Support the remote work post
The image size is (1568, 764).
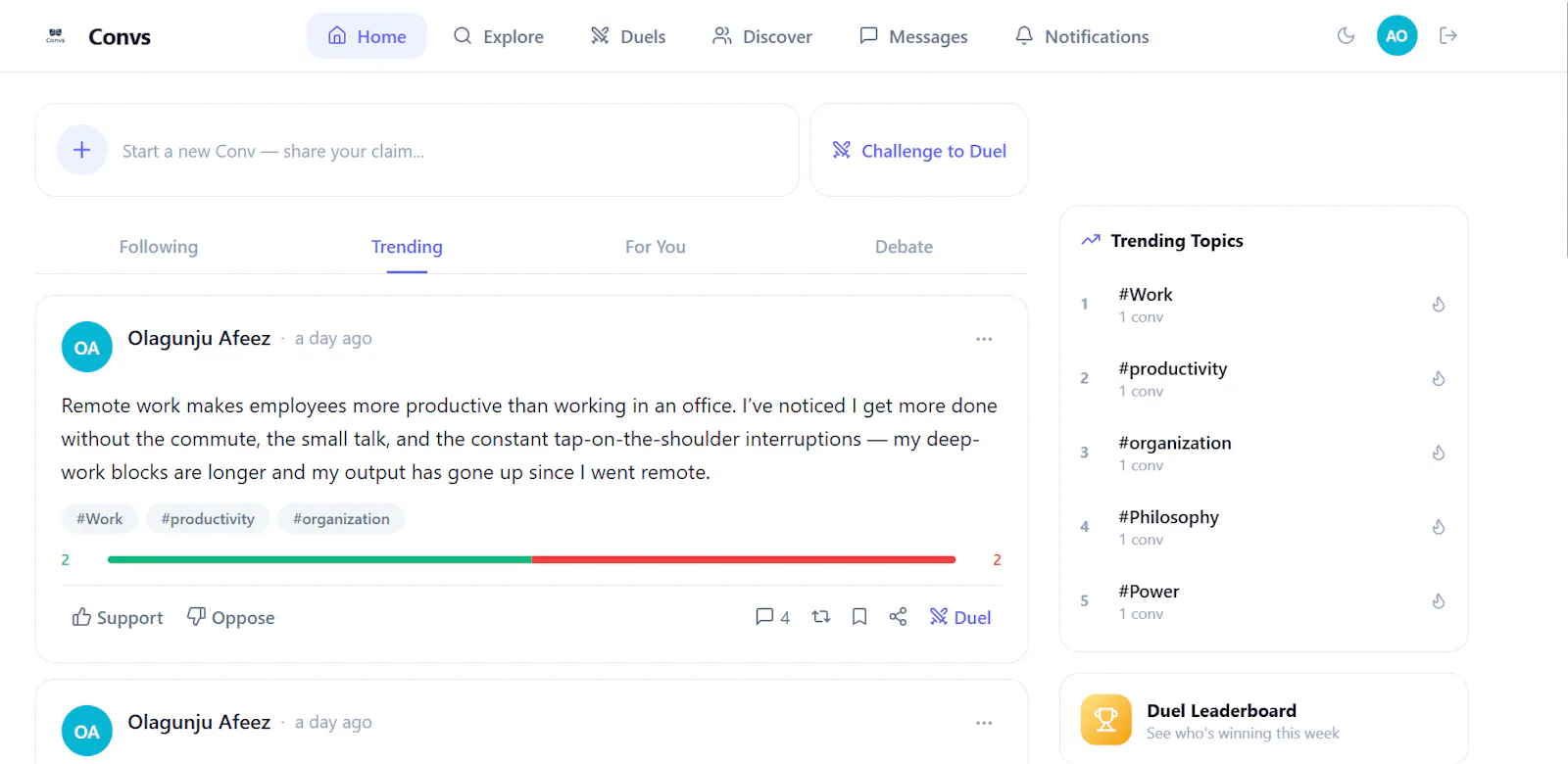118,617
